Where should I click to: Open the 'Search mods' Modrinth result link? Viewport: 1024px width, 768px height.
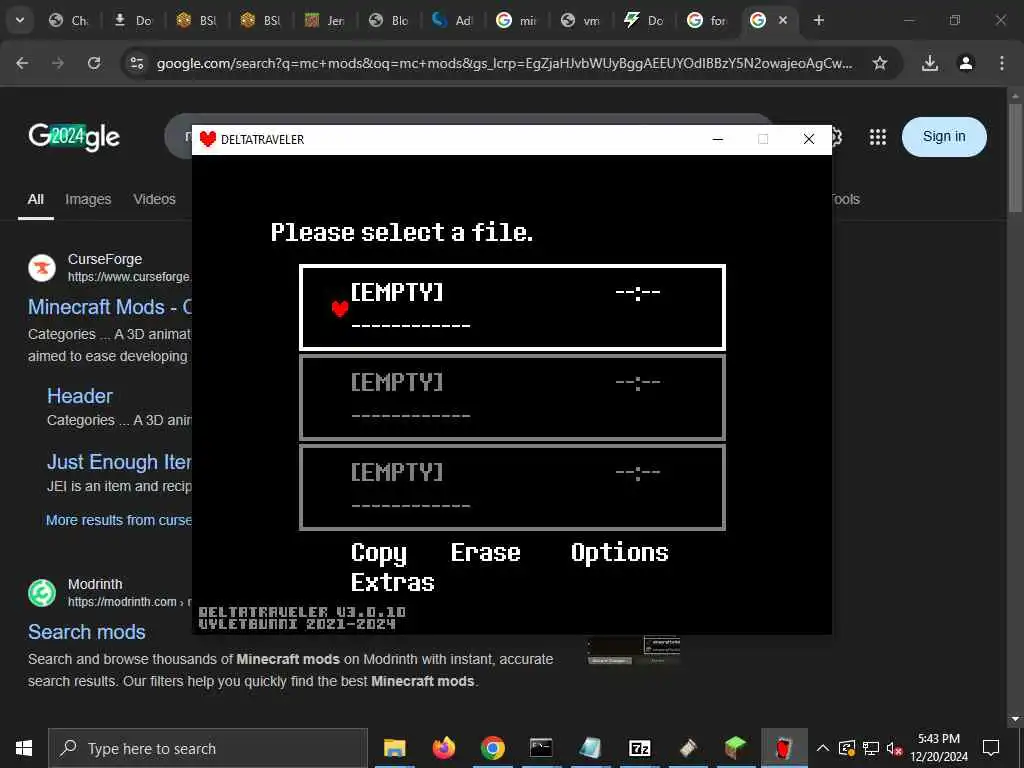(x=87, y=632)
